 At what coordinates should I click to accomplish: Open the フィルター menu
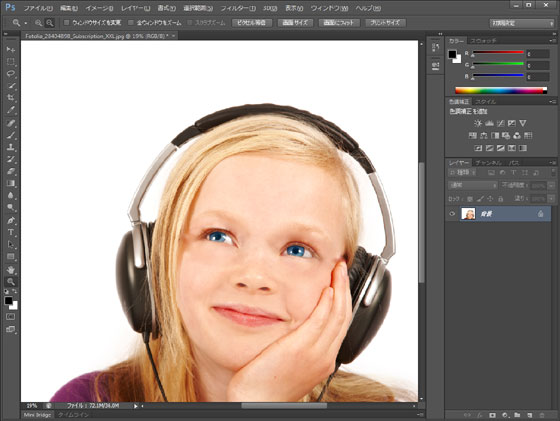click(238, 8)
